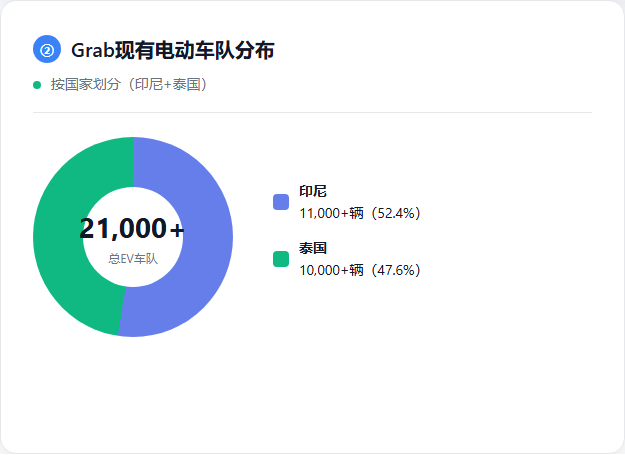625x455 pixels.
Task: Click the 21,000+ total in the donut center
Action: (132, 229)
